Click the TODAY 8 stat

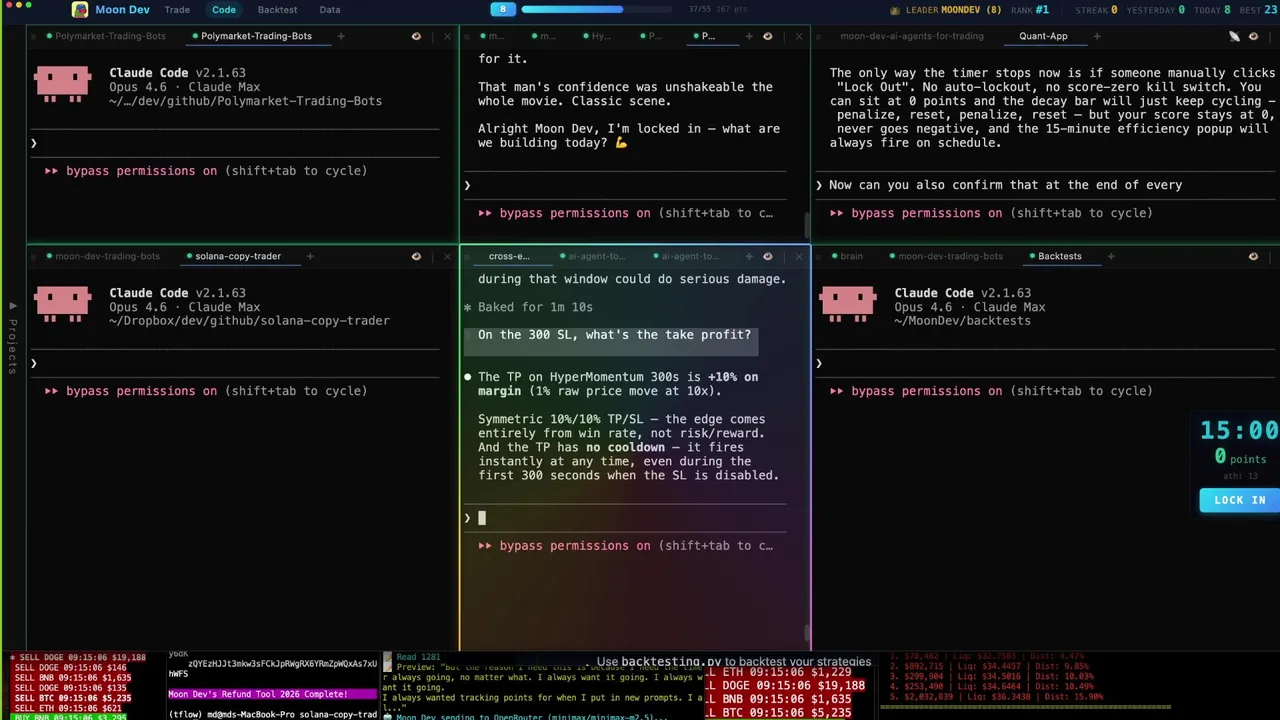1212,10
